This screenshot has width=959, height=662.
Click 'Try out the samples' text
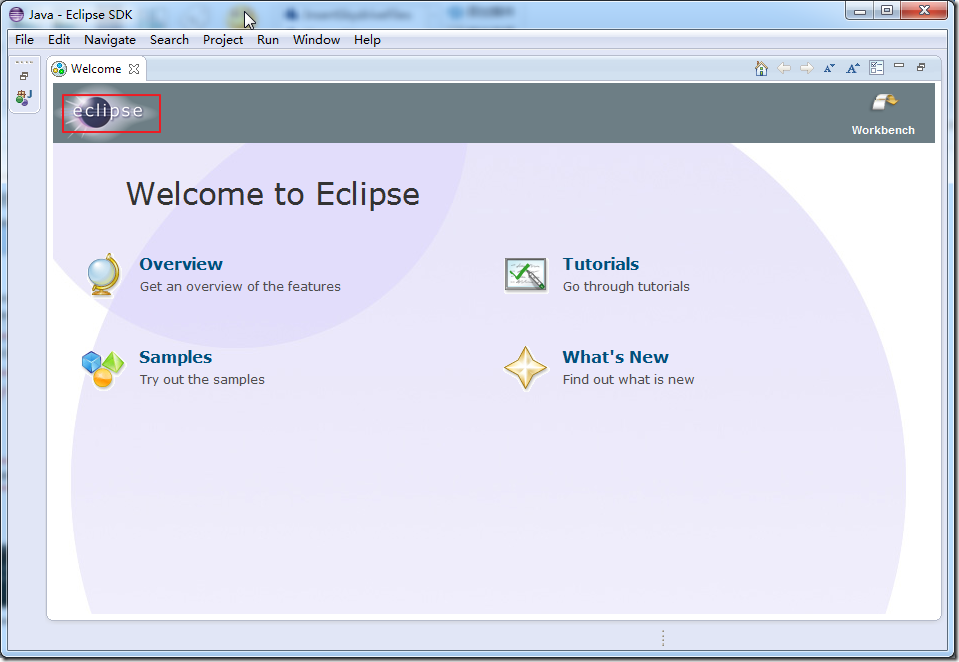click(202, 379)
